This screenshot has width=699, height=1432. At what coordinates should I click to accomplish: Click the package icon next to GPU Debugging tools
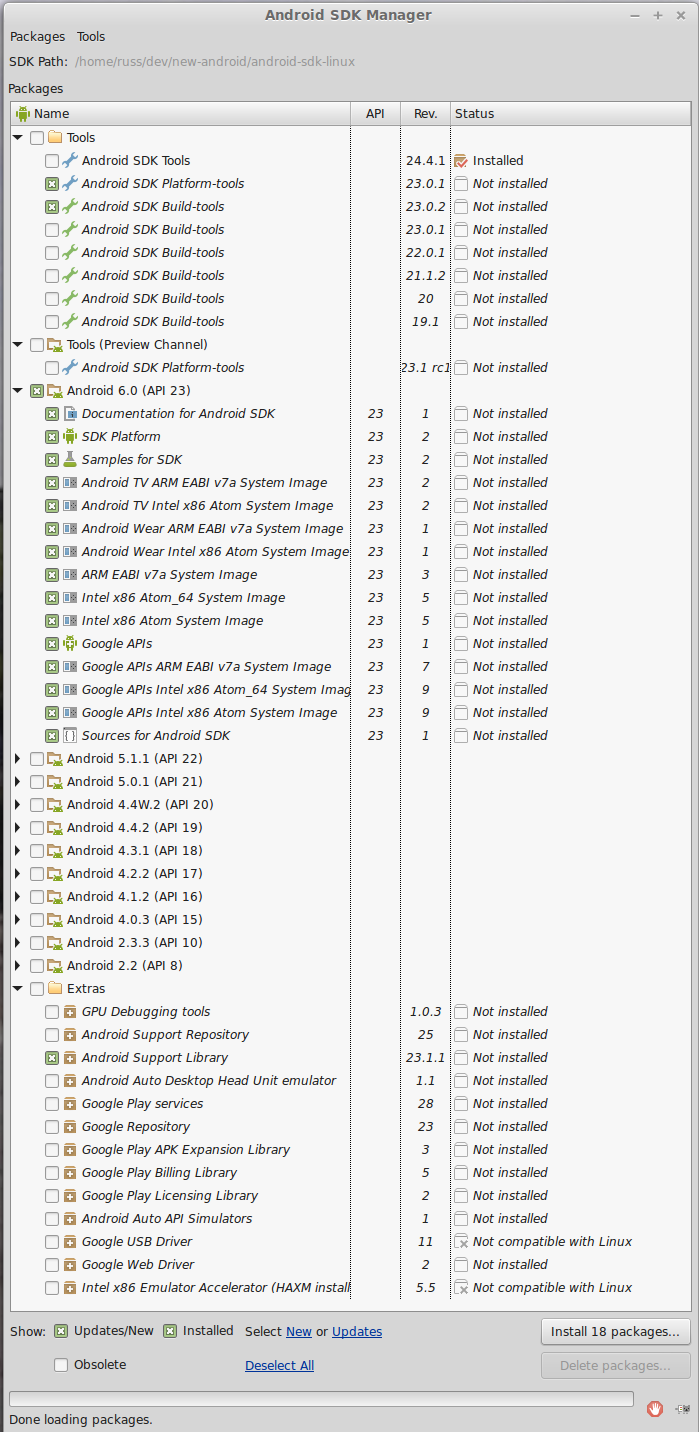pos(70,1011)
